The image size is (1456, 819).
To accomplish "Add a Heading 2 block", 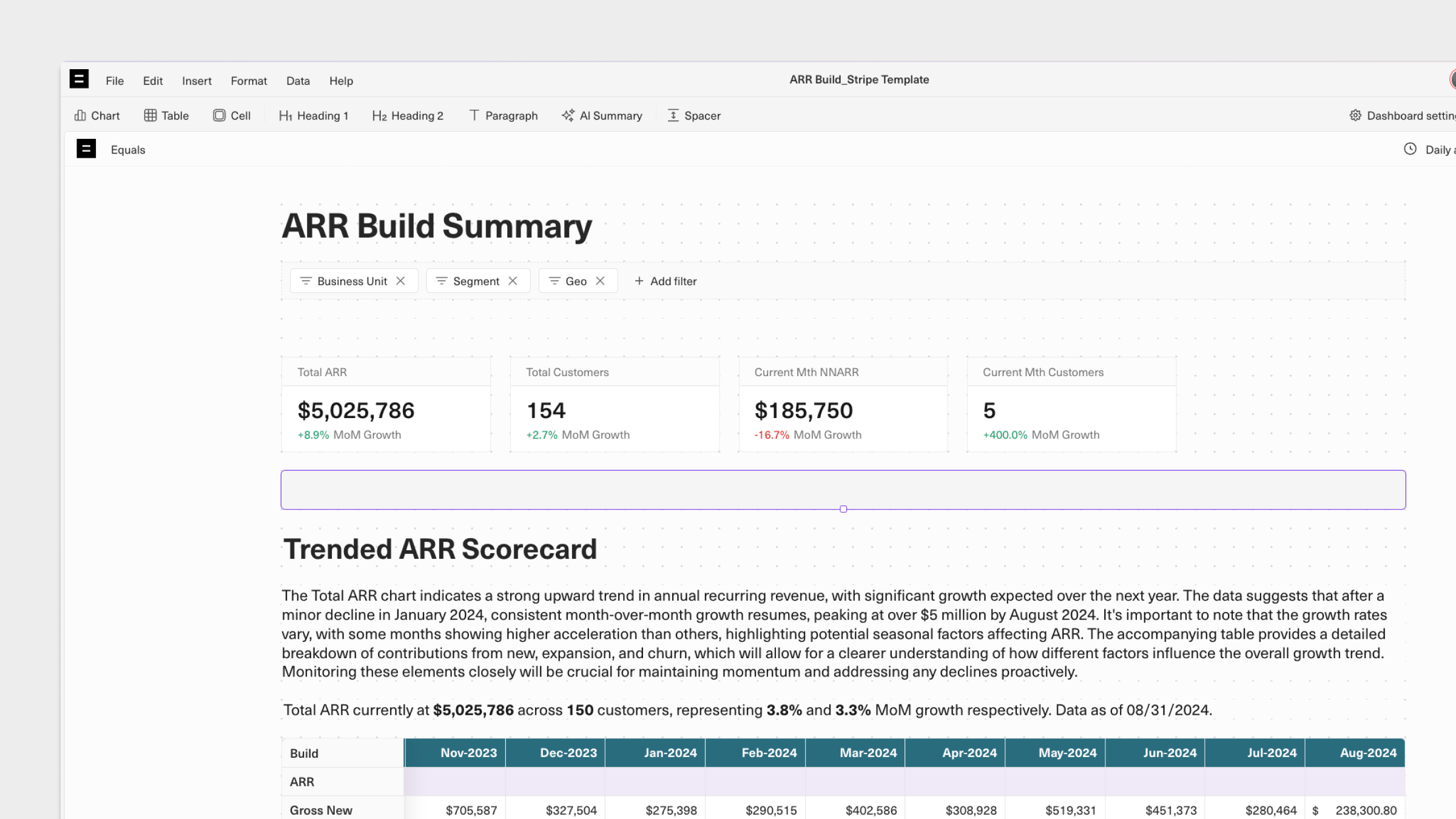I will (408, 115).
